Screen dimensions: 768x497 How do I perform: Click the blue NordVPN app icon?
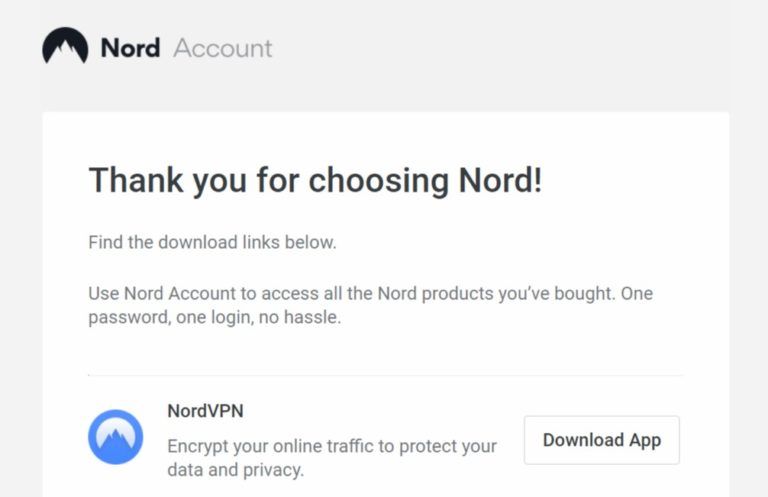tap(115, 437)
